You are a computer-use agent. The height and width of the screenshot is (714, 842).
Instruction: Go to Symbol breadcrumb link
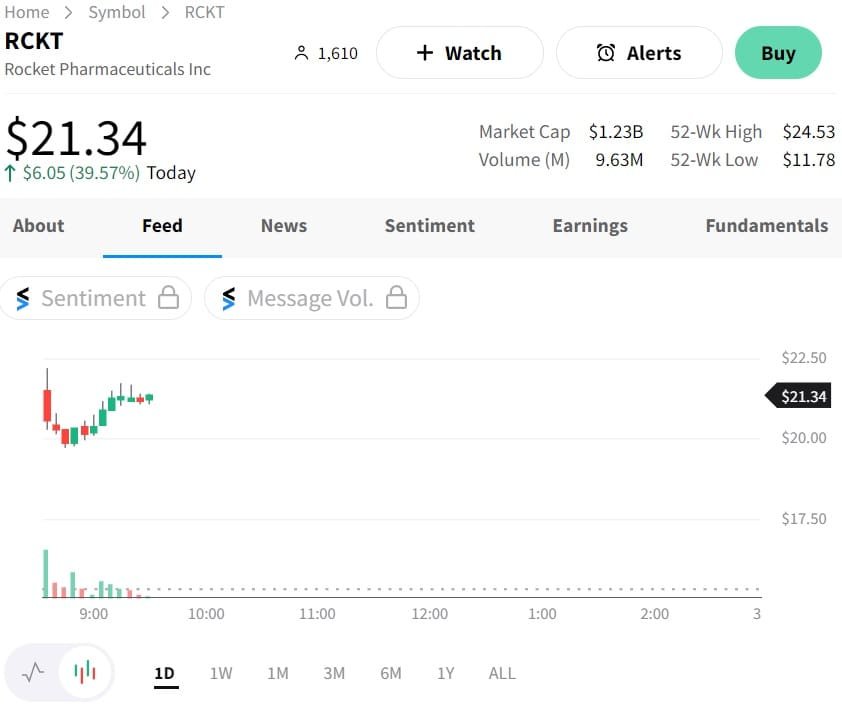(x=117, y=12)
